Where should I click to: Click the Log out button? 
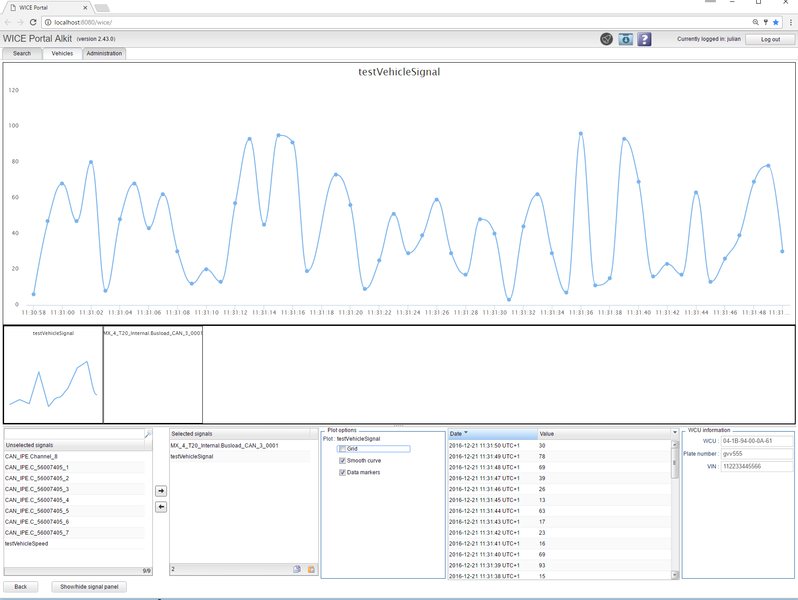coord(770,39)
